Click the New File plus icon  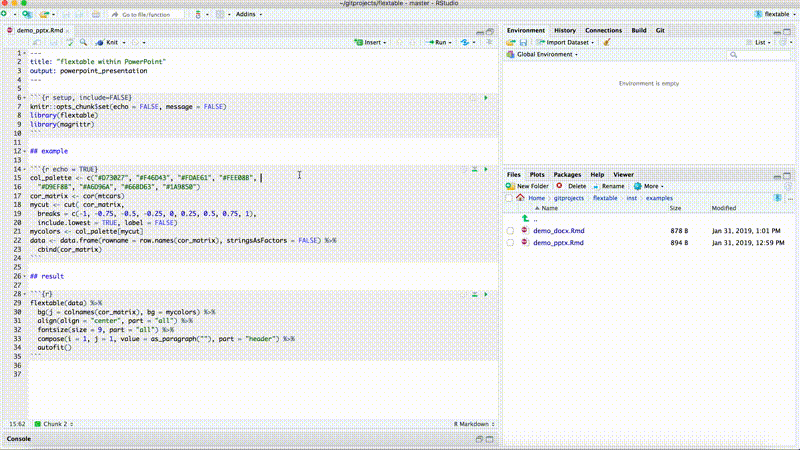coord(5,14)
